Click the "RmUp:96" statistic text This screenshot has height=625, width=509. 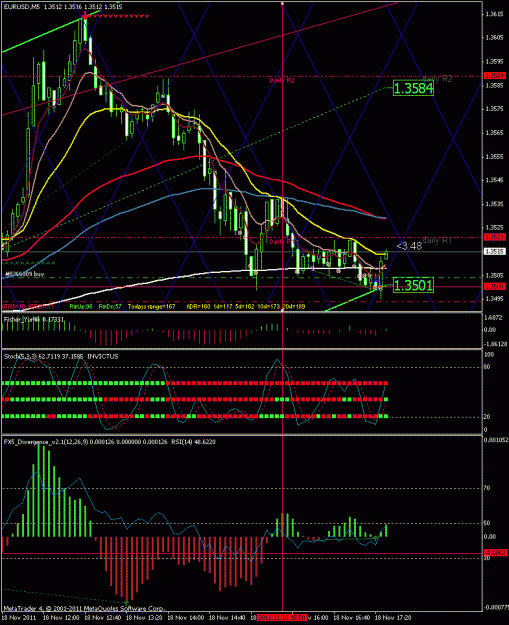coord(81,307)
